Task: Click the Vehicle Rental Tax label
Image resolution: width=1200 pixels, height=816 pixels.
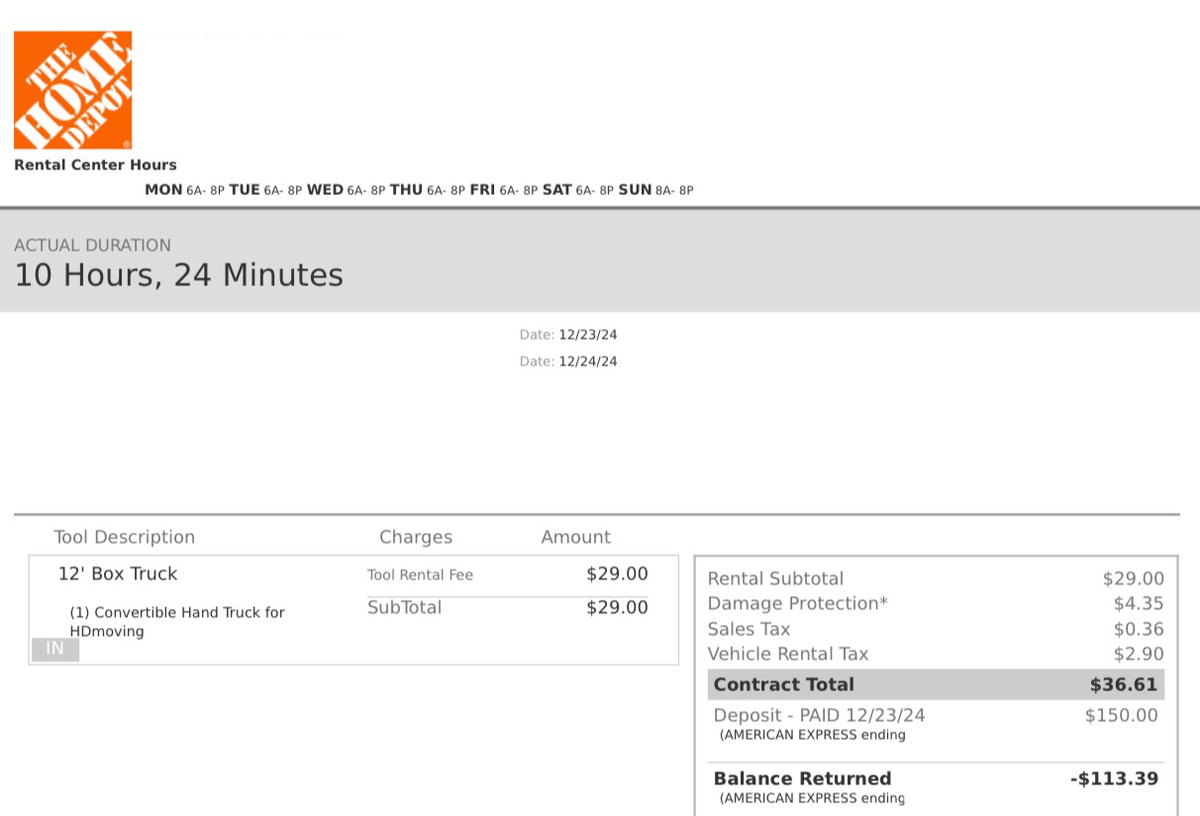Action: [x=788, y=654]
